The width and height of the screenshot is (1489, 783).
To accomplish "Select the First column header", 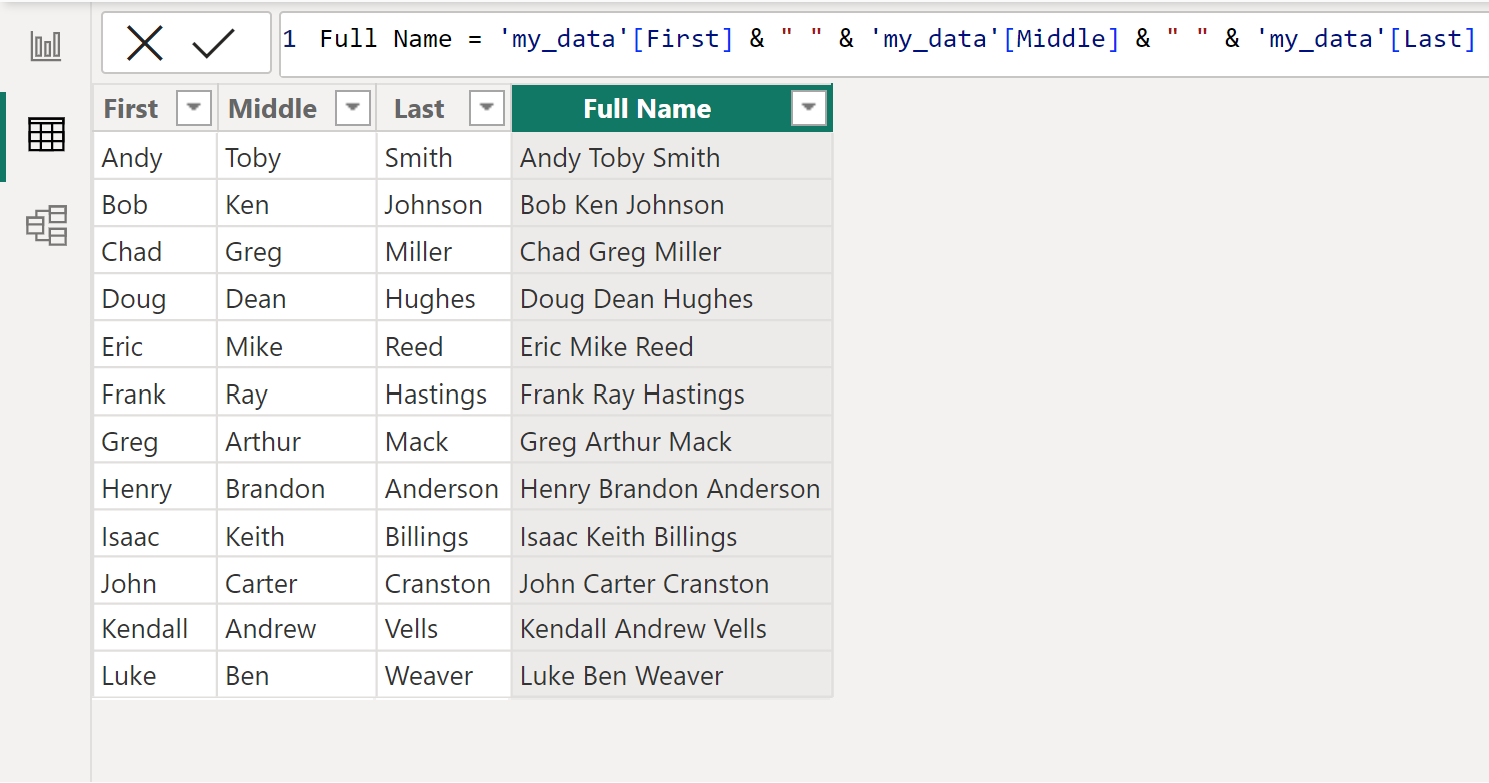I will 155,108.
